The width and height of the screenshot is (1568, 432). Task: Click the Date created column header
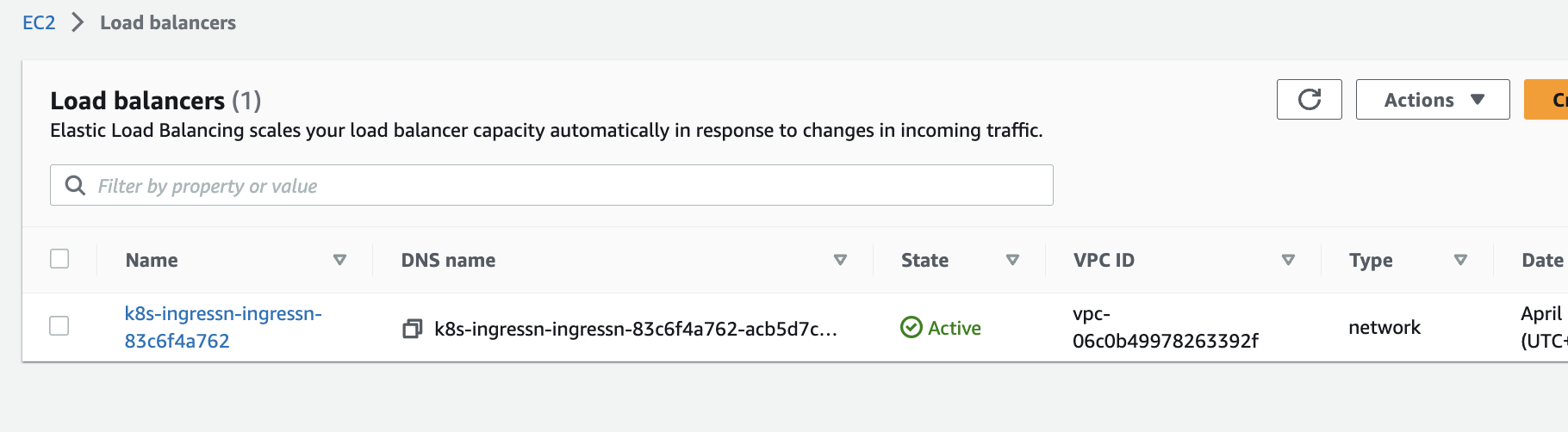point(1544,260)
